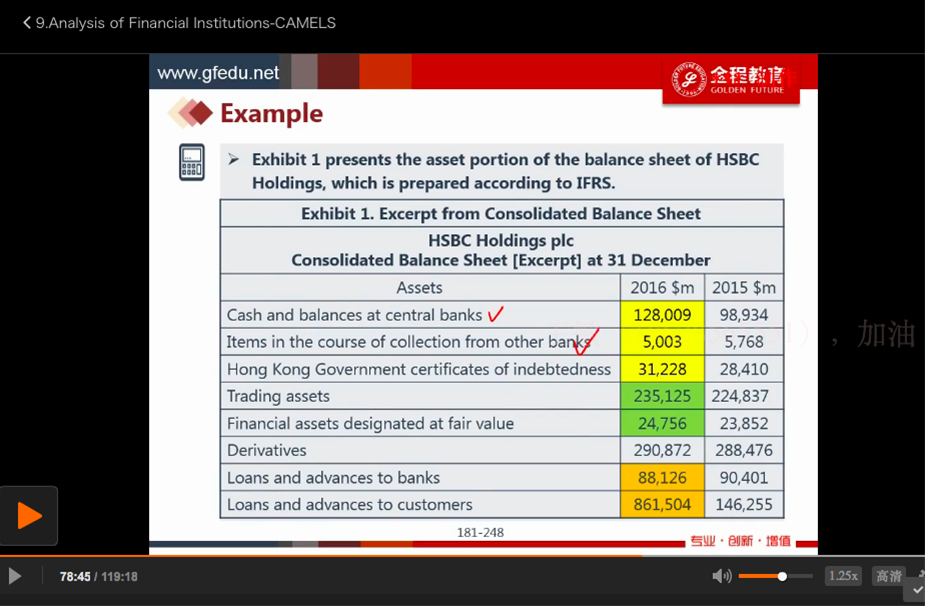925x606 pixels.
Task: Select the 224,837 cell
Action: click(x=744, y=396)
